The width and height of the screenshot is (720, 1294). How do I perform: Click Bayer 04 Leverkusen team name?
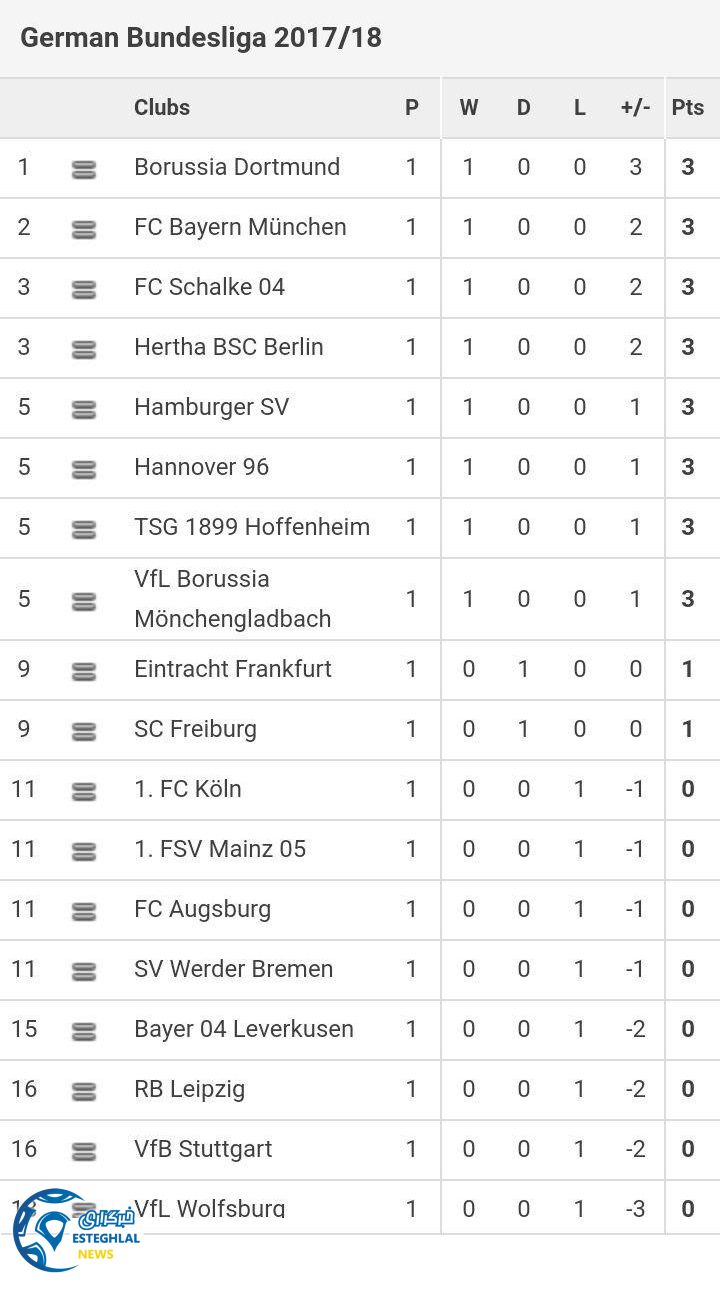pyautogui.click(x=244, y=1029)
